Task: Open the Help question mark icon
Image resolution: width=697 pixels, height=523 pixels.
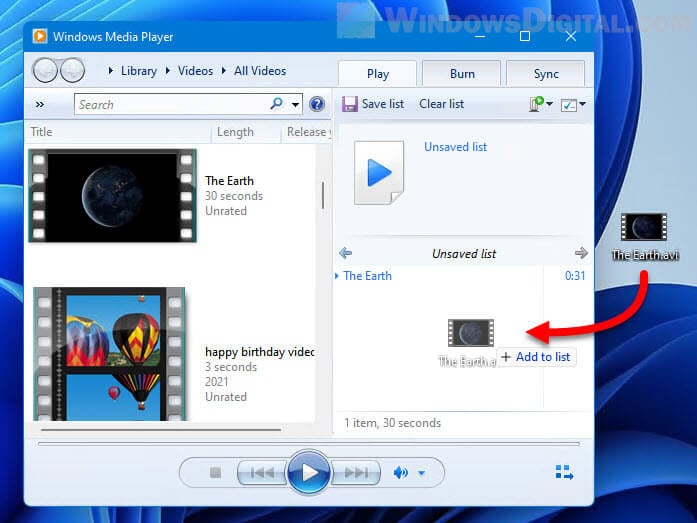Action: (317, 104)
